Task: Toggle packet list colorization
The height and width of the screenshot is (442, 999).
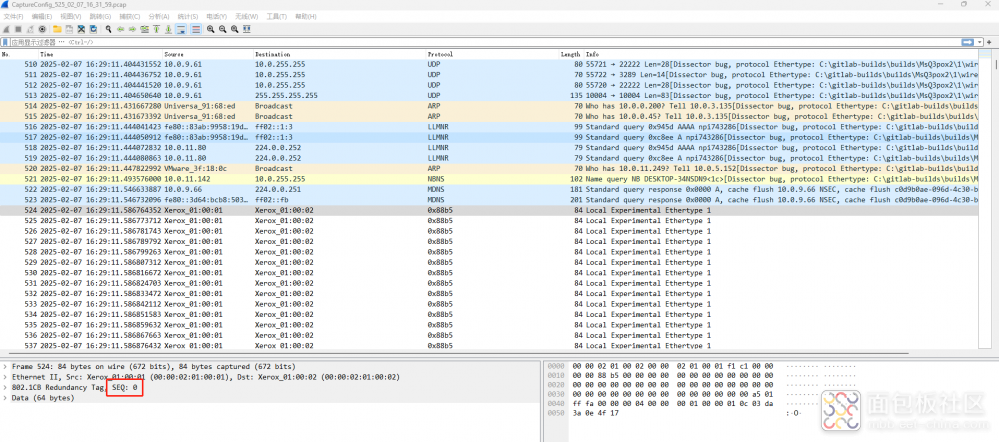Action: pyautogui.click(x=196, y=29)
